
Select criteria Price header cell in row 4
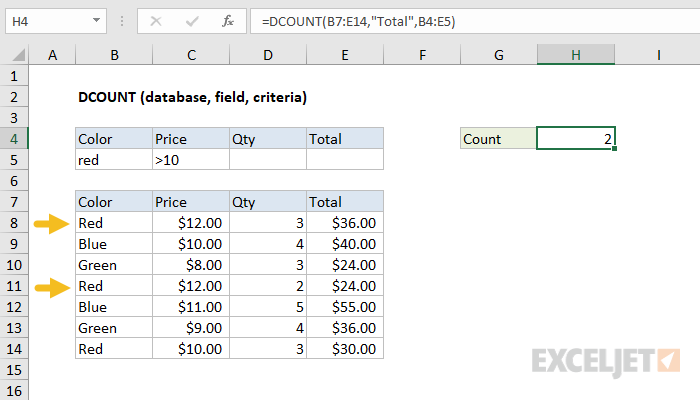[x=191, y=139]
